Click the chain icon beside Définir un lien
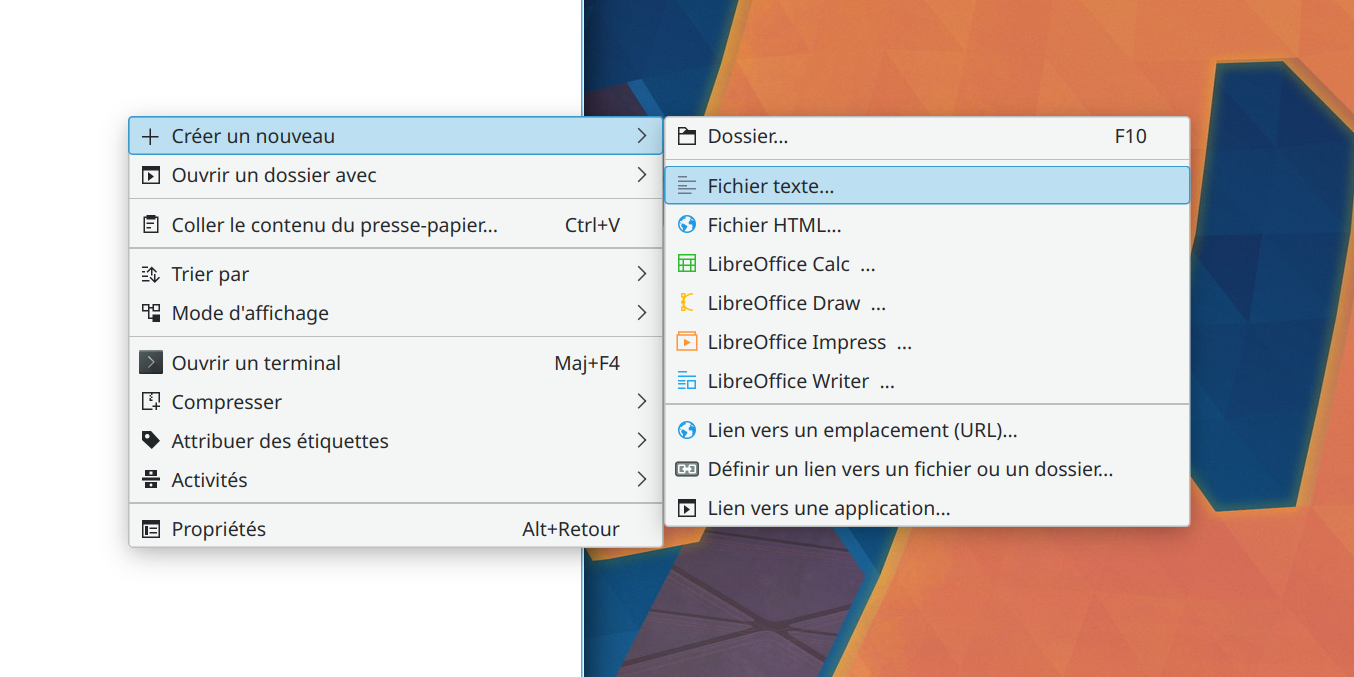This screenshot has width=1354, height=677. click(x=686, y=469)
